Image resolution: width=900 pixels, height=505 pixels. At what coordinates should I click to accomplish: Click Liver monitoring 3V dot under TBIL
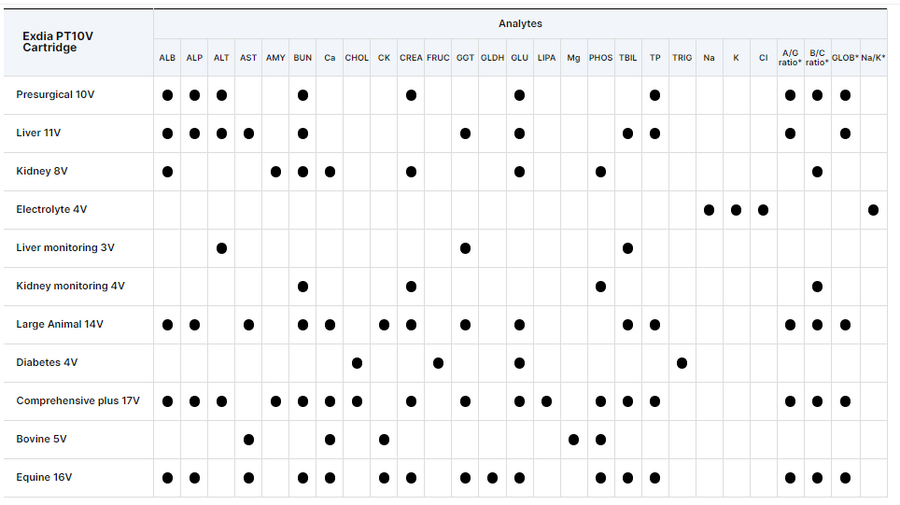(x=628, y=248)
